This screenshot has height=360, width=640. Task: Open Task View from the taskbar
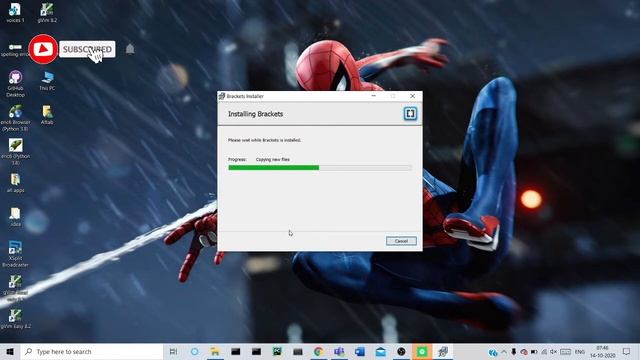pos(173,351)
